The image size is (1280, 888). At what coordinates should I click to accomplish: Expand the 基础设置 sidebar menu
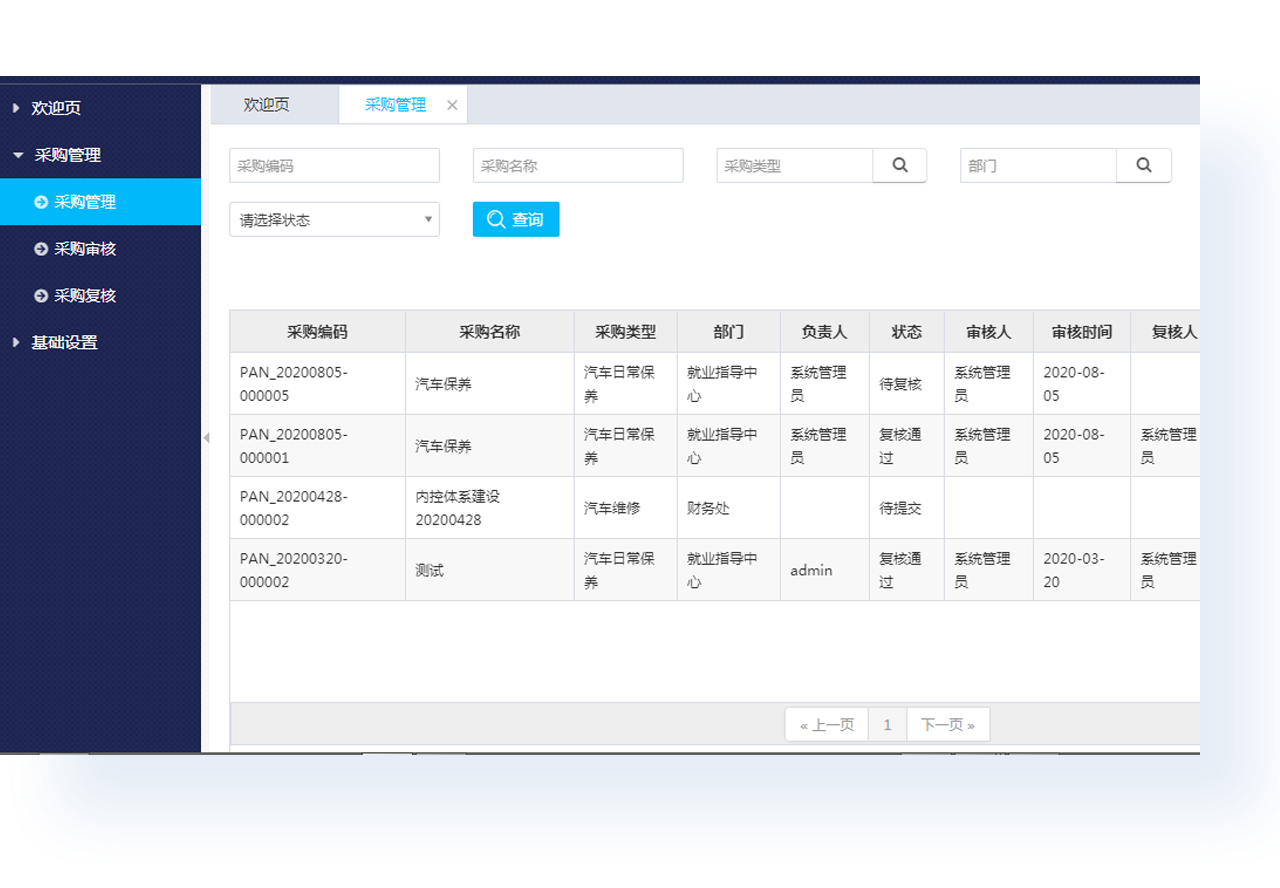(x=16, y=343)
